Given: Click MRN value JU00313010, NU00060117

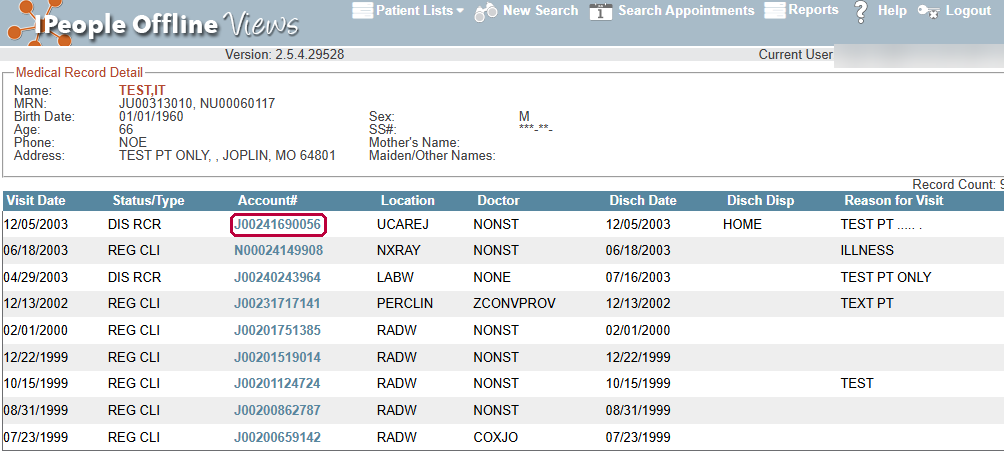Looking at the screenshot, I should pos(197,104).
